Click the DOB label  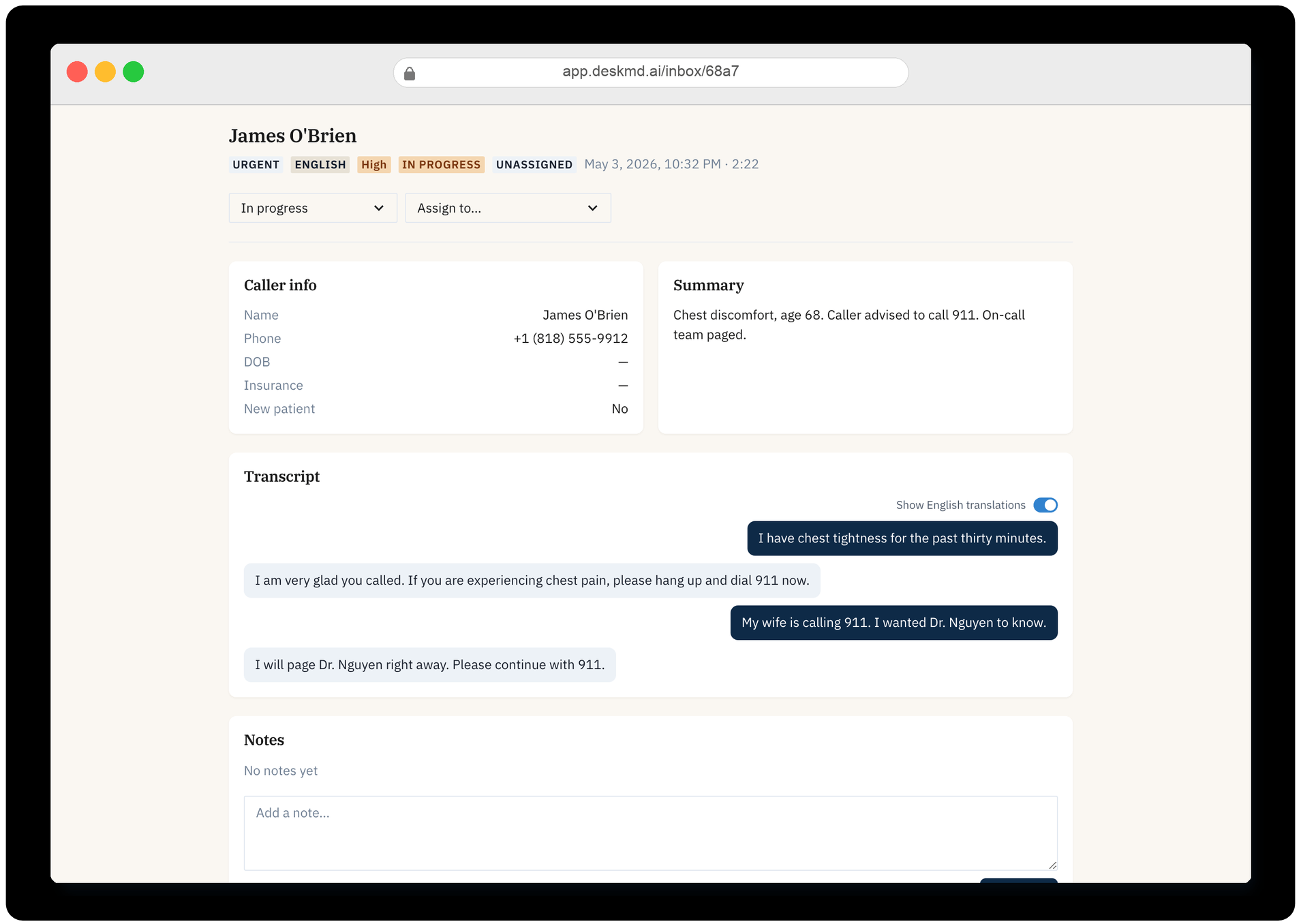(x=257, y=362)
